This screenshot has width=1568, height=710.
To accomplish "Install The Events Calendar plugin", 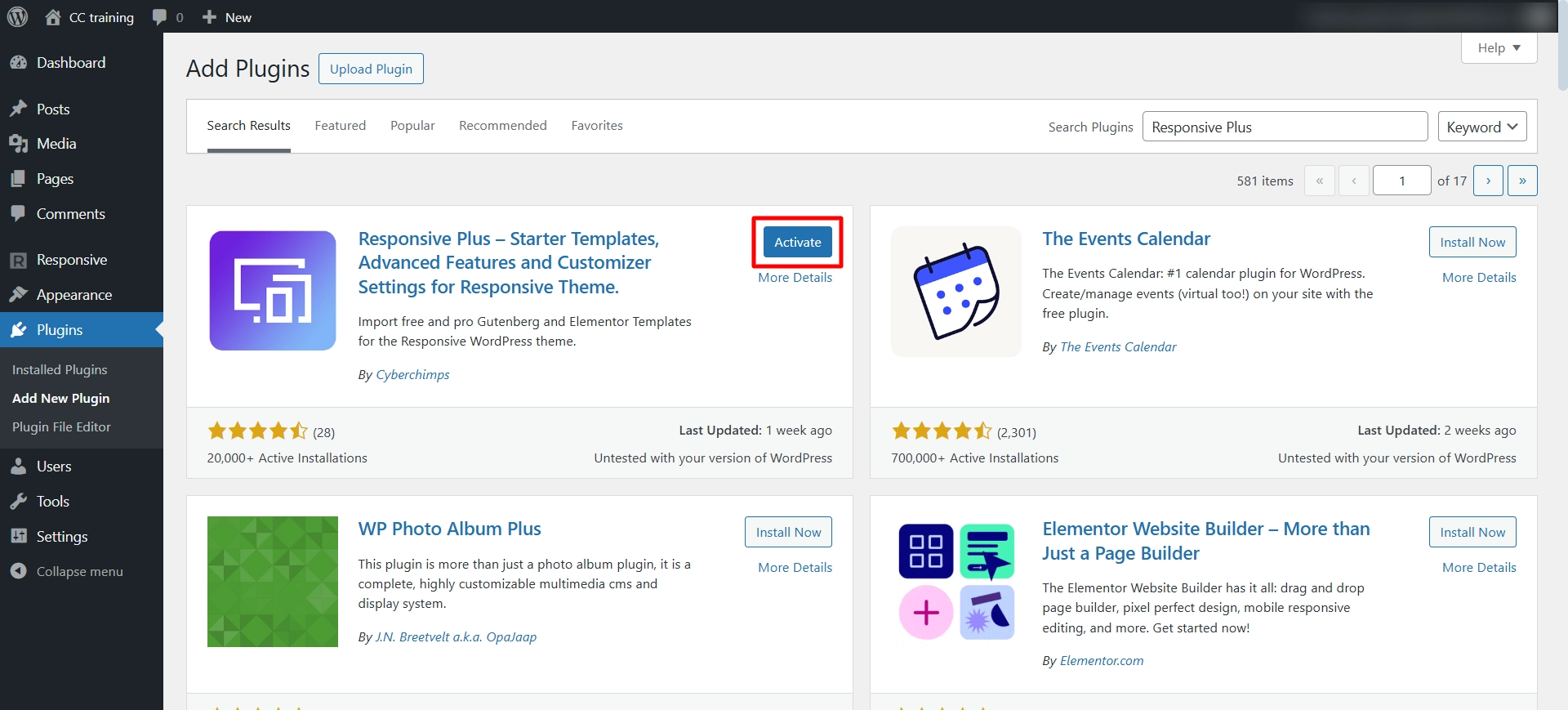I will (1472, 242).
